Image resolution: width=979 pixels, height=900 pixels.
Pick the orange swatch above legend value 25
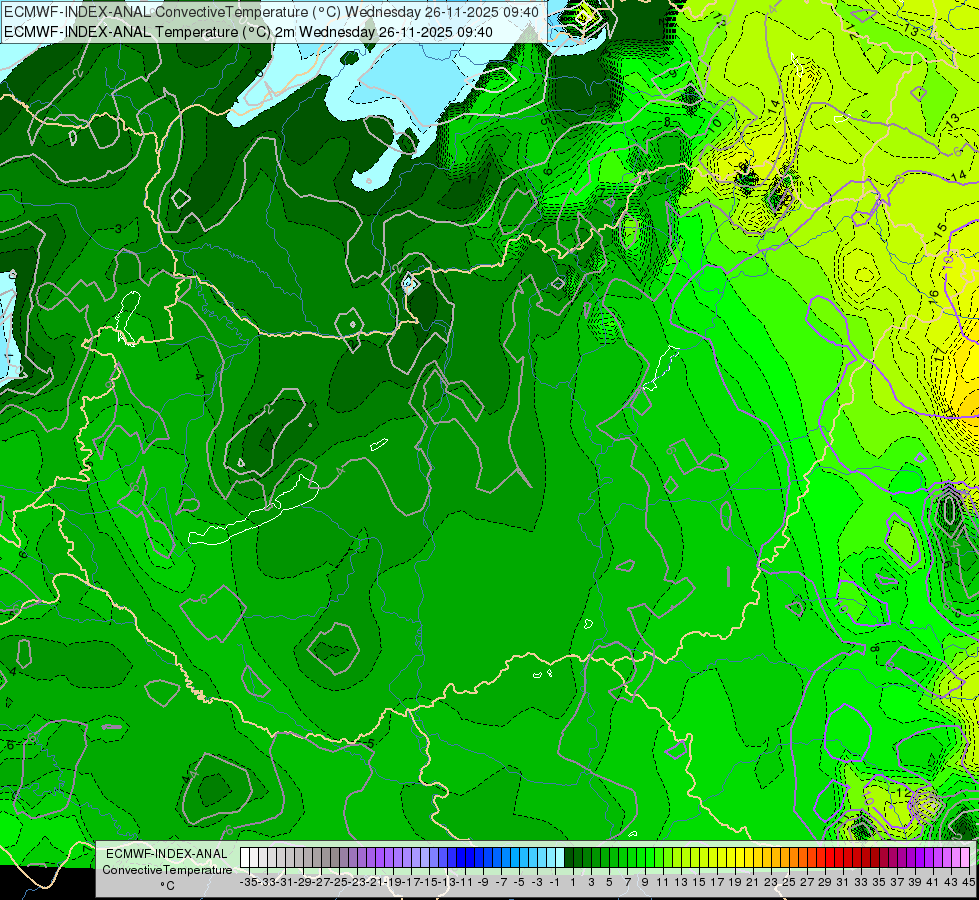pos(785,857)
